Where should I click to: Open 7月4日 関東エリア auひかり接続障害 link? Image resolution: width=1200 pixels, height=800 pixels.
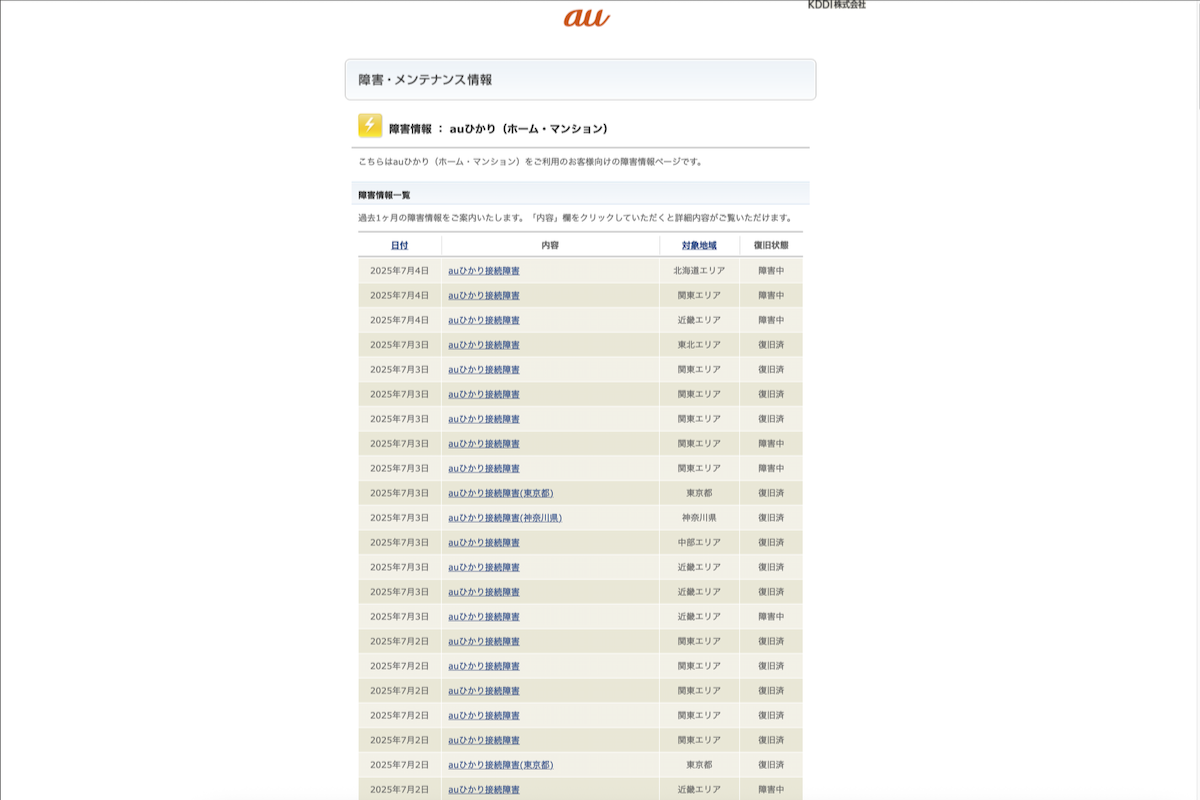[x=484, y=295]
